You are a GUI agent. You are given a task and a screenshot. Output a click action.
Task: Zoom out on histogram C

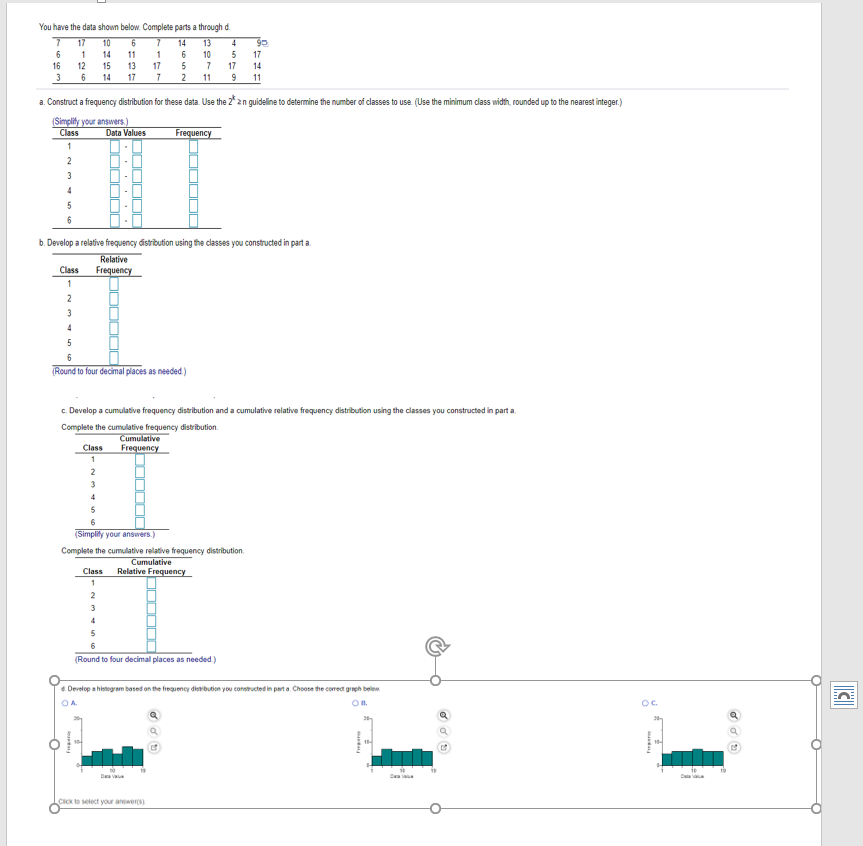click(735, 729)
